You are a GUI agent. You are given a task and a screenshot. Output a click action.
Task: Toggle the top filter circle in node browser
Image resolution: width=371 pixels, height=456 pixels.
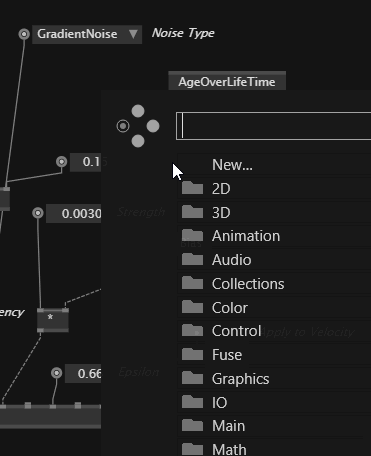[138, 111]
